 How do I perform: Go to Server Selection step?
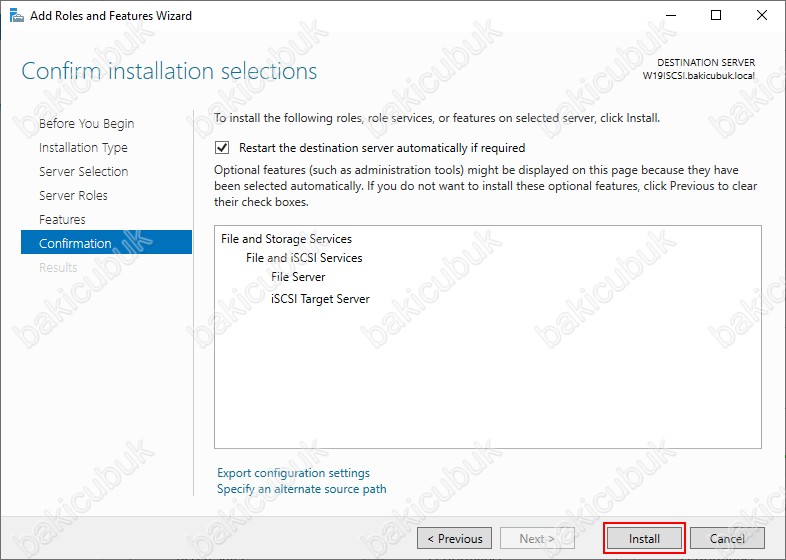point(84,171)
